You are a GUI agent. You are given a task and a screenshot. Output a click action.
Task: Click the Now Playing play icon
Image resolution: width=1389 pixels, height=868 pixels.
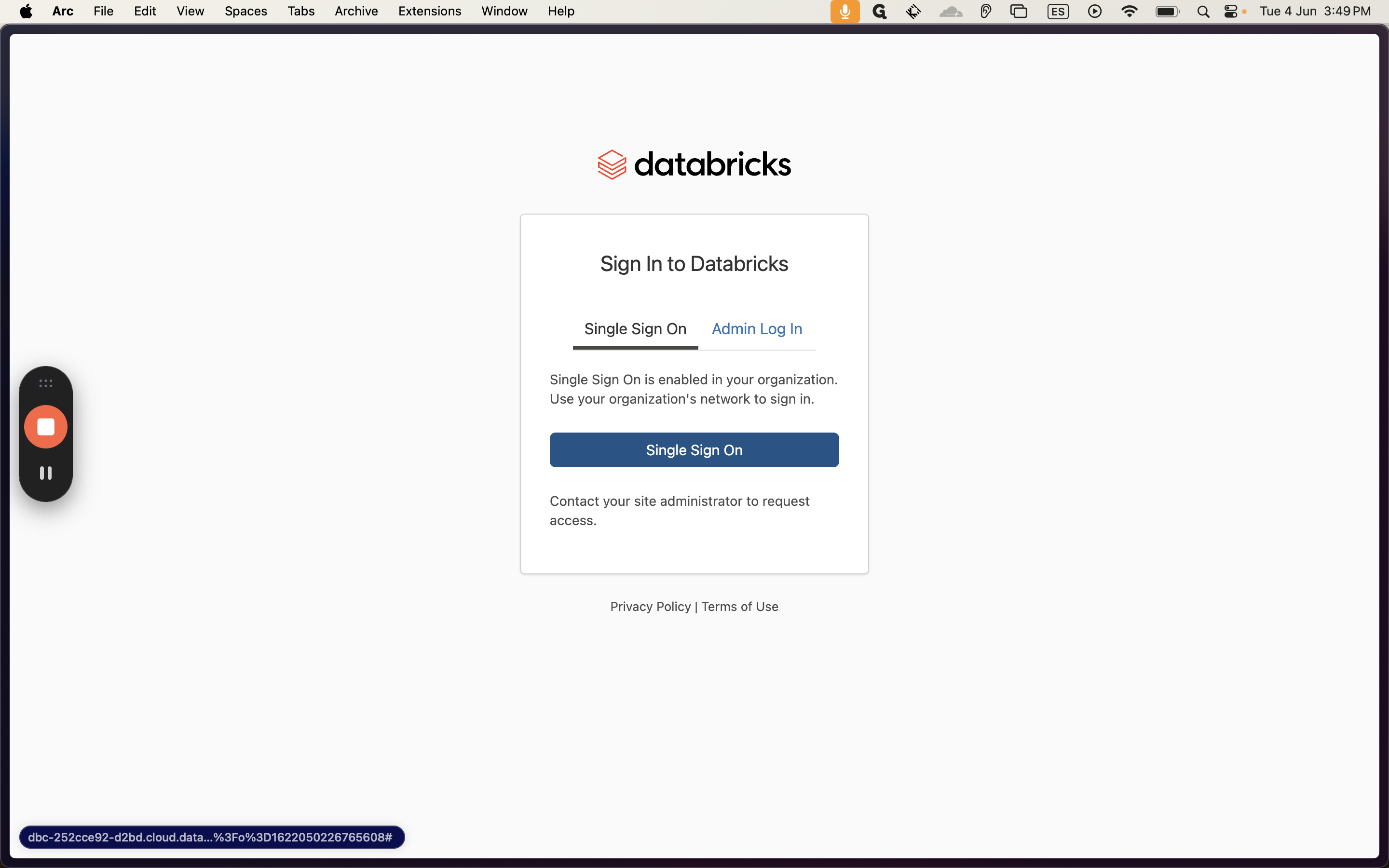(x=1094, y=11)
